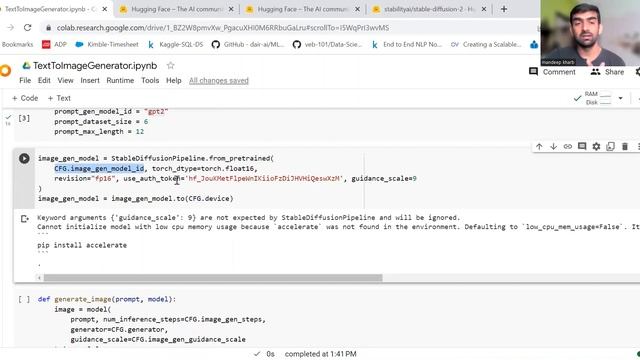Switch to second Hugging Face tab

302,9
